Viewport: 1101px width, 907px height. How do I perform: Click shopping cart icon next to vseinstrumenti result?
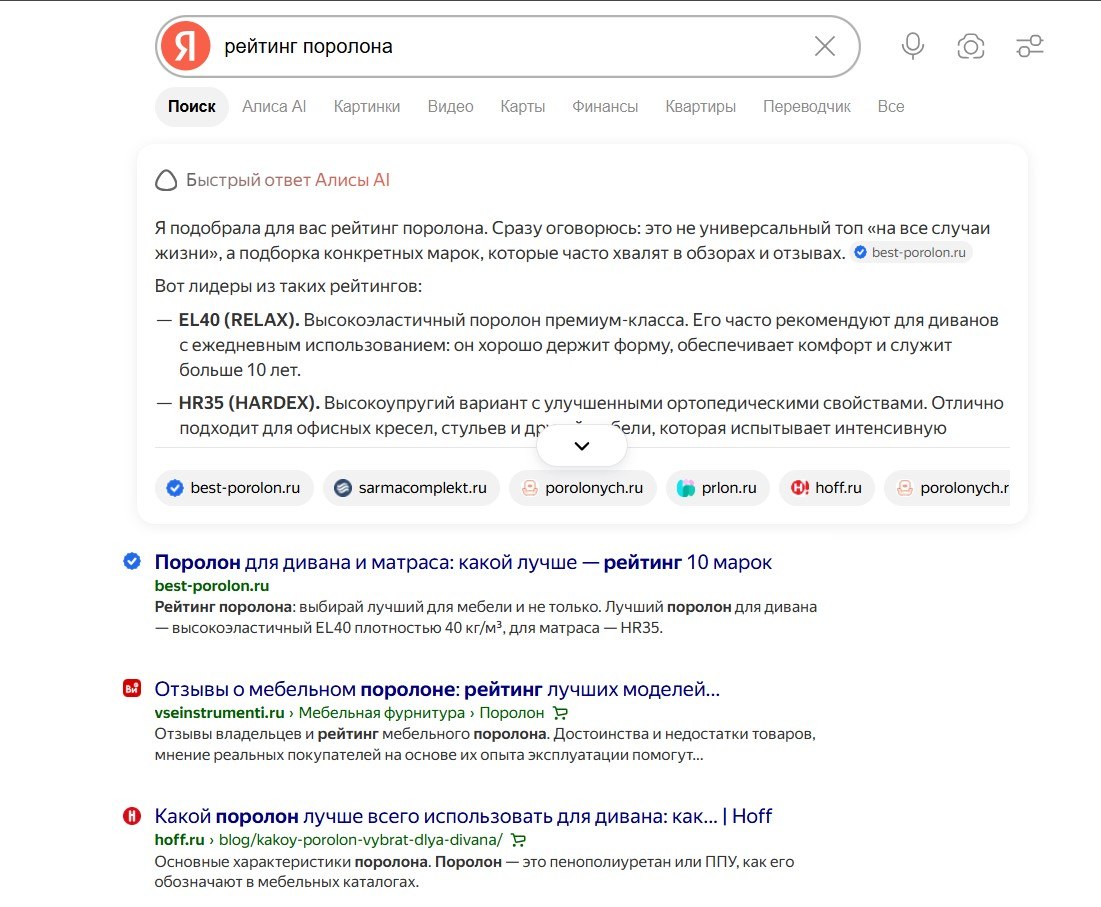point(560,713)
